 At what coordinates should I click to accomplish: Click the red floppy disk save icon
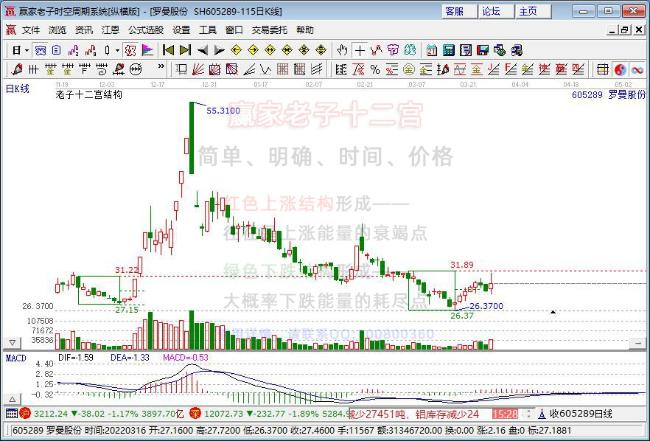[483, 50]
